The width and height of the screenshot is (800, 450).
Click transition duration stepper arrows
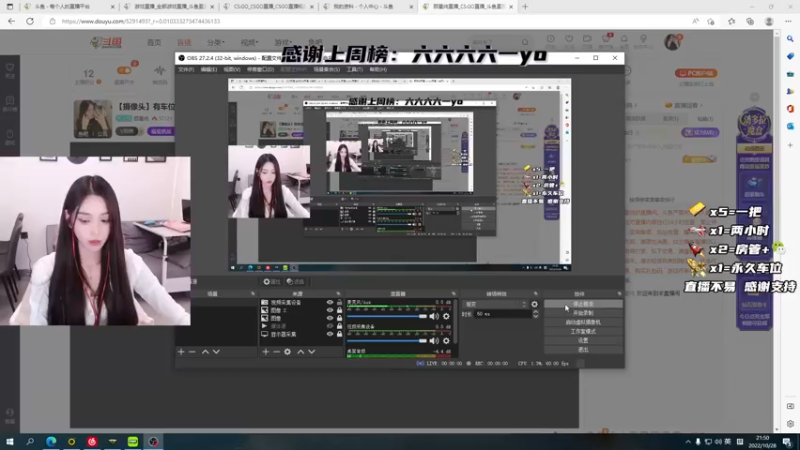pos(535,314)
